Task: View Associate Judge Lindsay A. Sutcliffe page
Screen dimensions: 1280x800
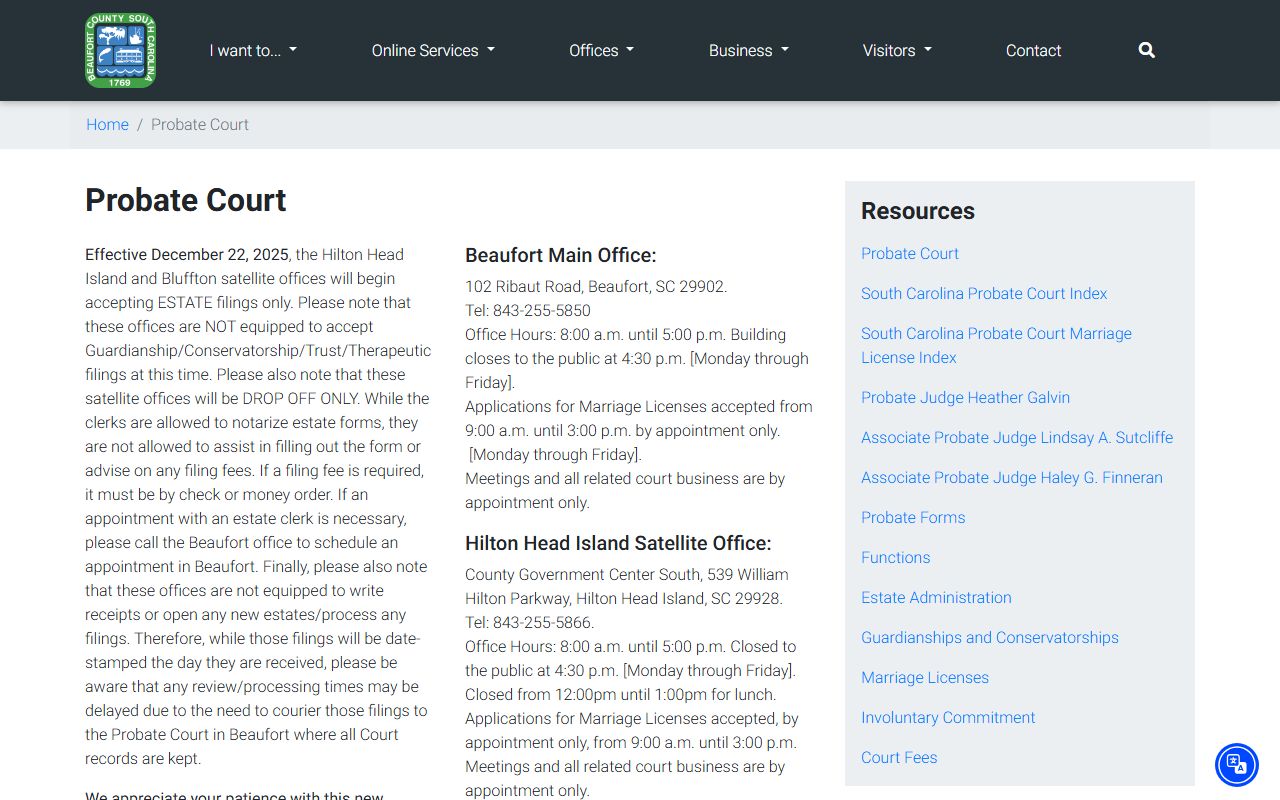Action: 1017,437
